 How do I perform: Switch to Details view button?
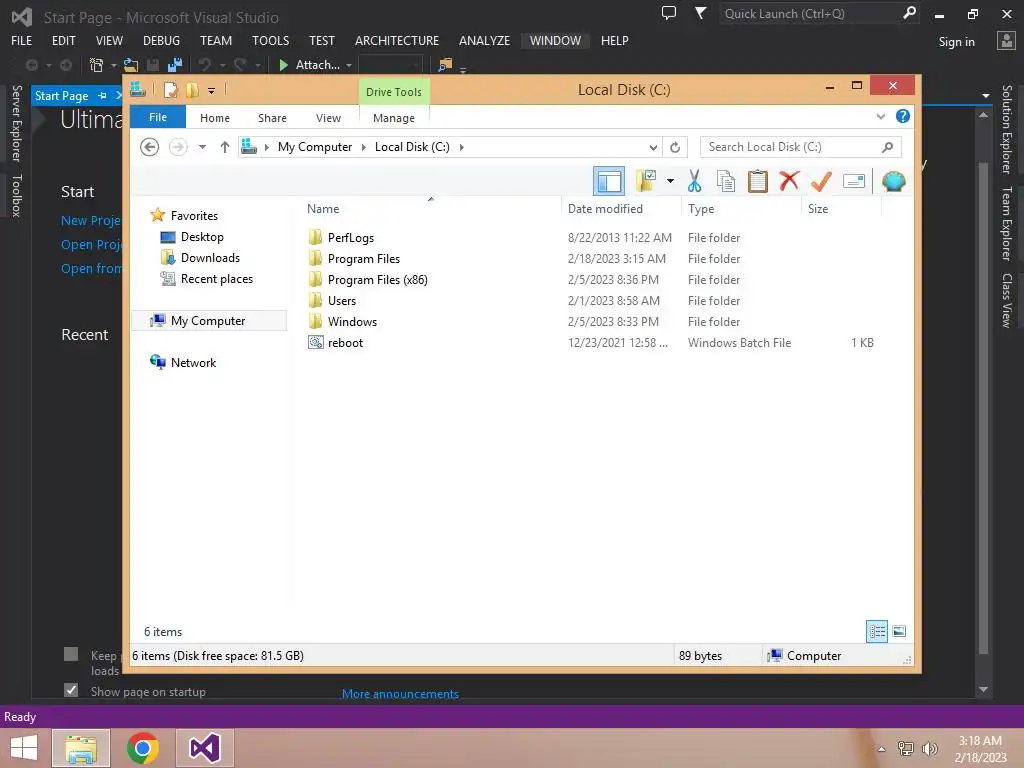click(877, 632)
